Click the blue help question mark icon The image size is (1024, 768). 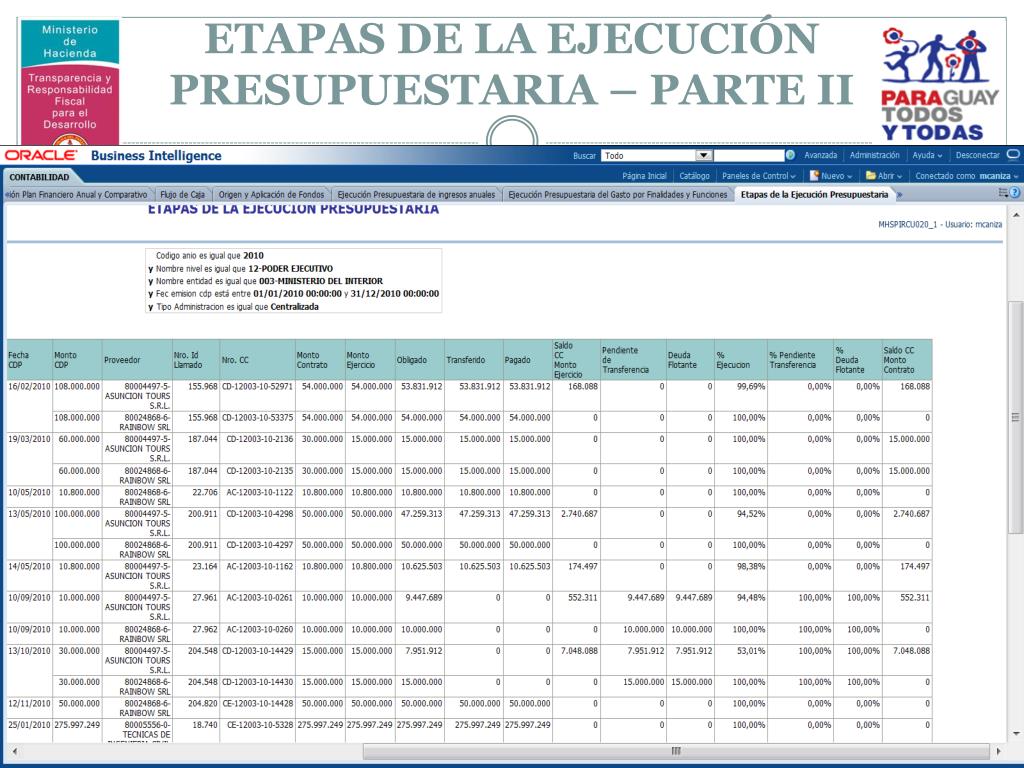click(x=1015, y=193)
